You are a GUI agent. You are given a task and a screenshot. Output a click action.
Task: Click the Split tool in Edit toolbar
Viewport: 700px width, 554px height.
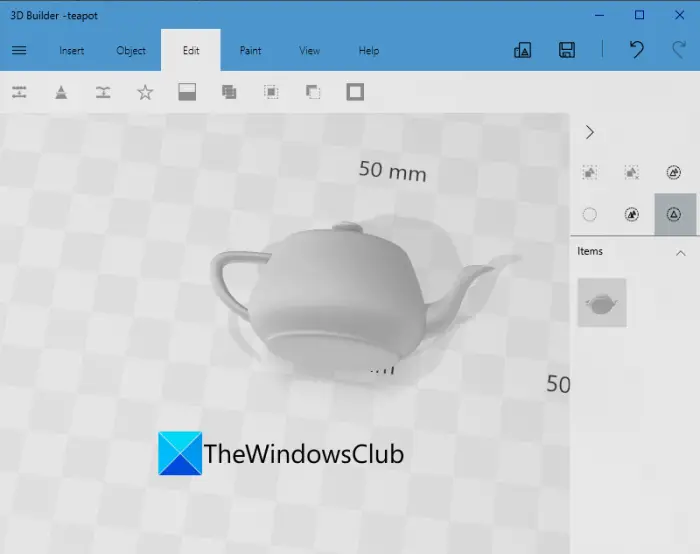(19, 92)
